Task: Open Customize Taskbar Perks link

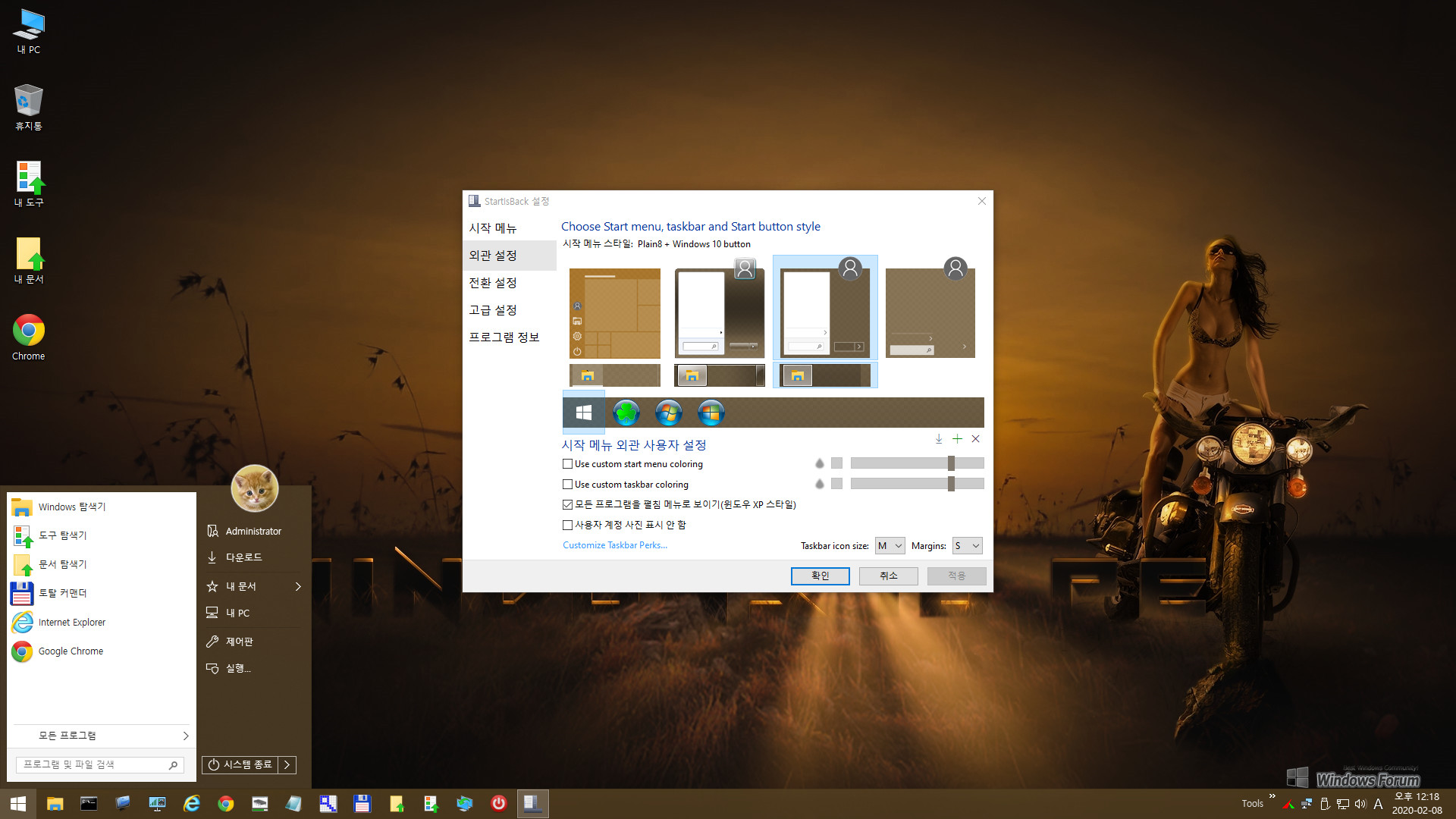Action: pos(615,545)
